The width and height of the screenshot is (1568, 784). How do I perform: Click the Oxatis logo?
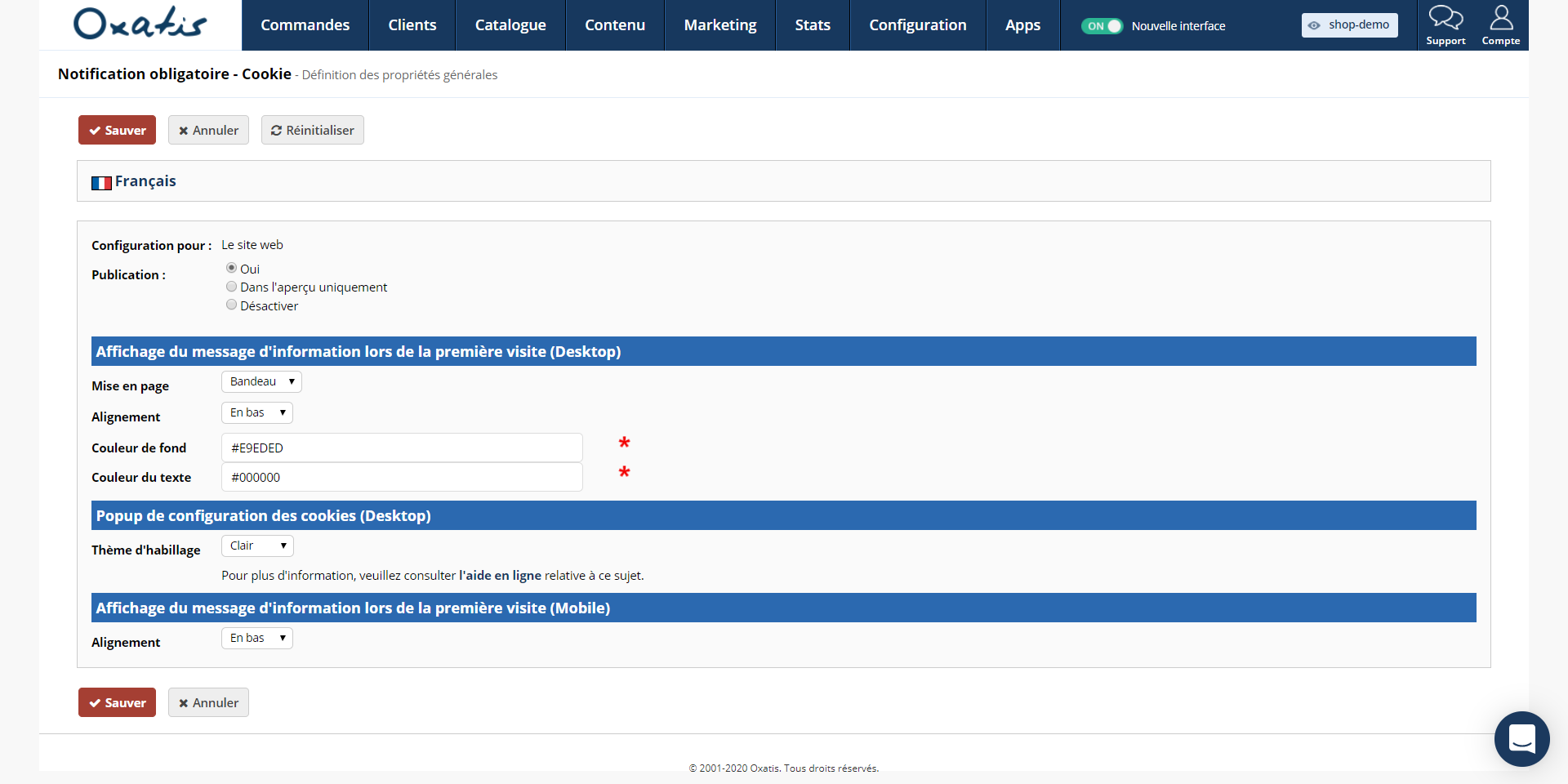(140, 24)
